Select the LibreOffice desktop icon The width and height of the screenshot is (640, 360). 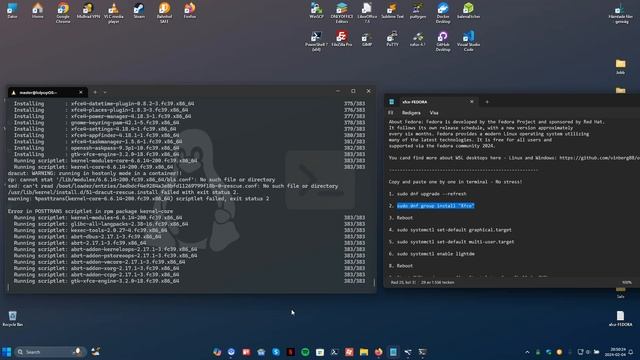coord(367,13)
